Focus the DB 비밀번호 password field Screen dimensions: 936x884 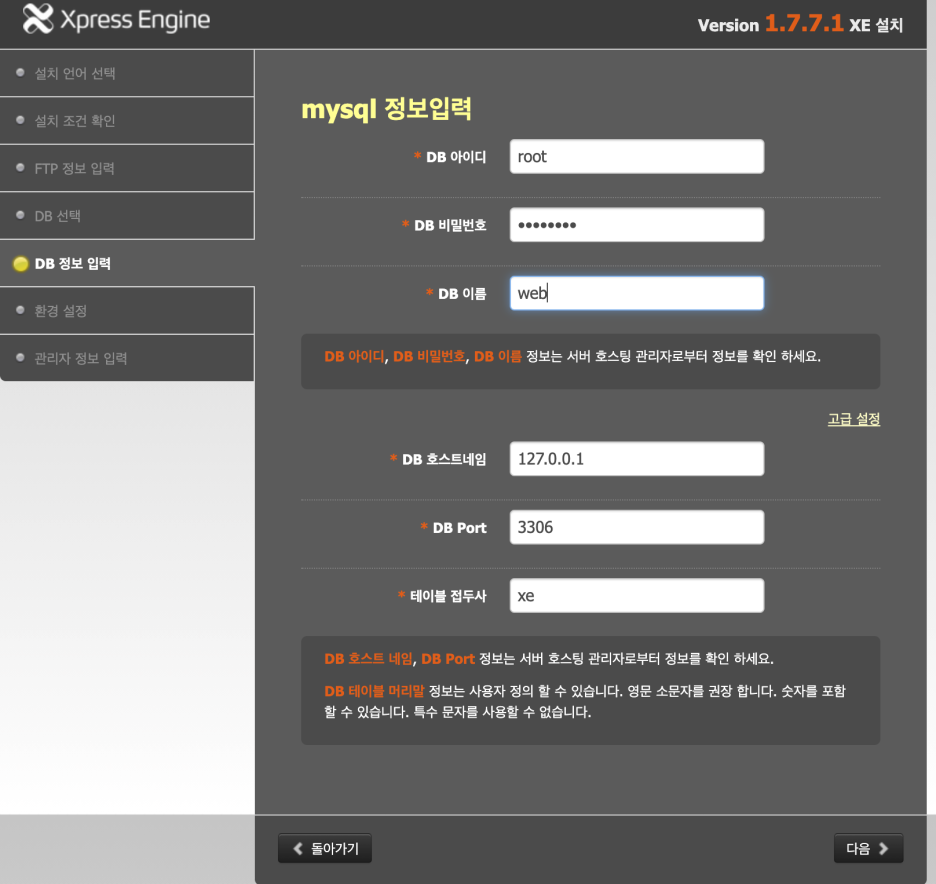pyautogui.click(x=636, y=225)
